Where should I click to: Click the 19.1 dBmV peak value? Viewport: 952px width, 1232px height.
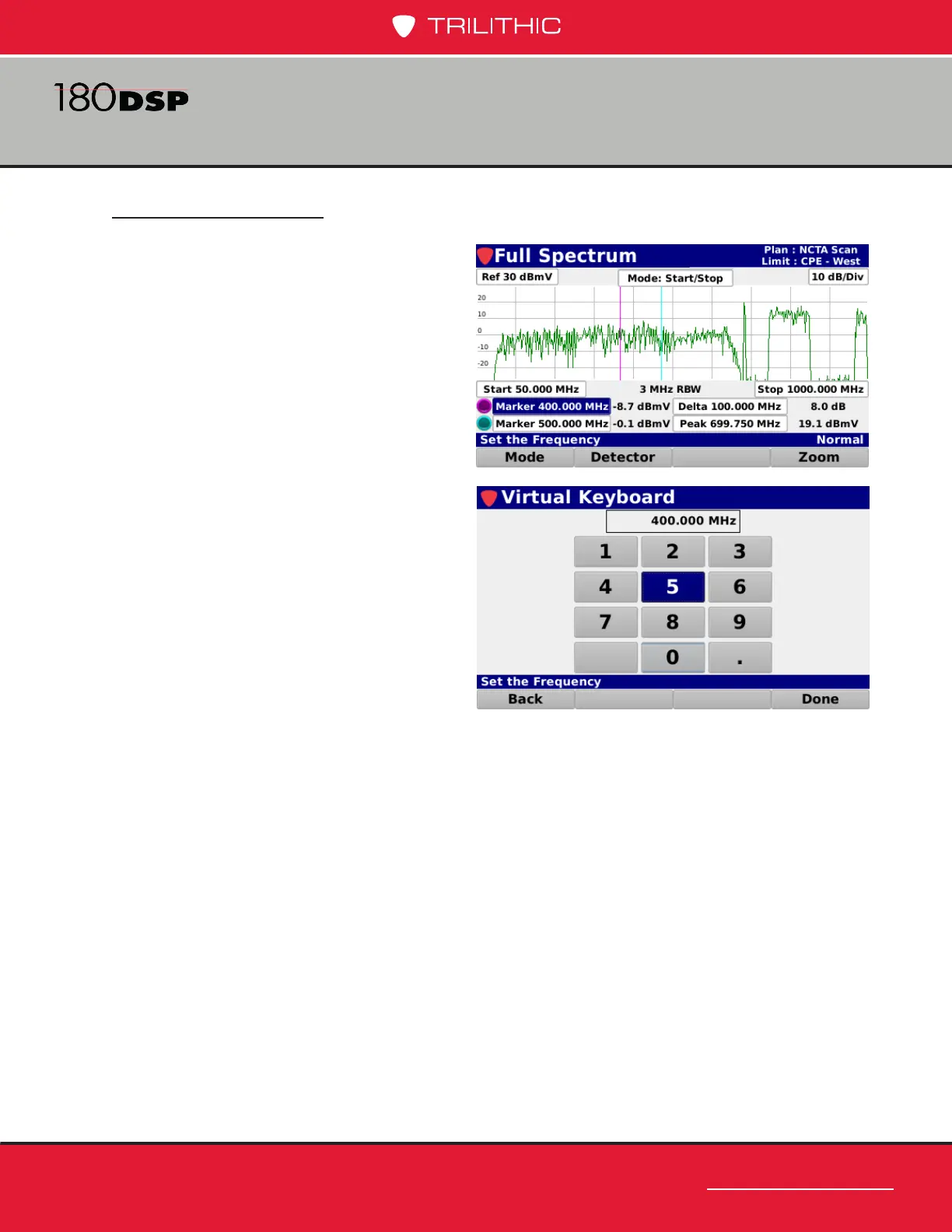(x=828, y=423)
